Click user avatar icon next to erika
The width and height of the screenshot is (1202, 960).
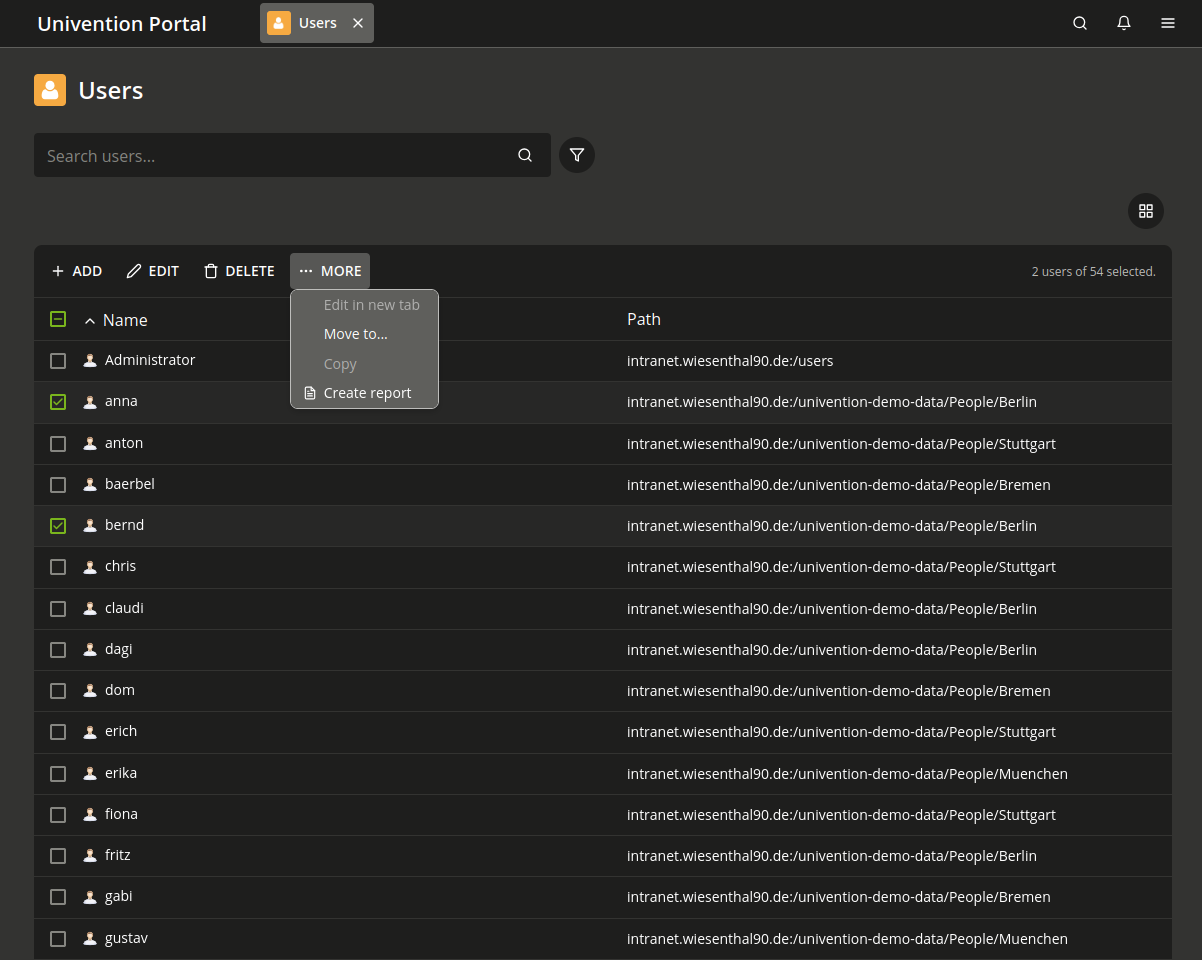click(90, 774)
